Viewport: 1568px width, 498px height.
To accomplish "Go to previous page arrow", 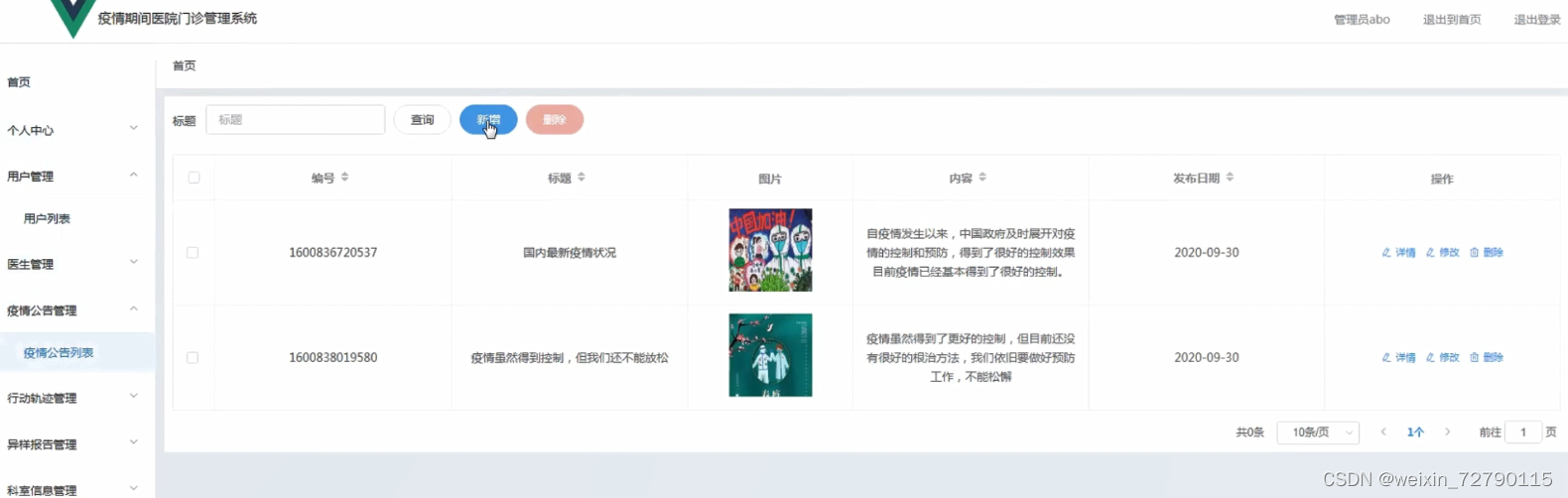I will point(1383,432).
